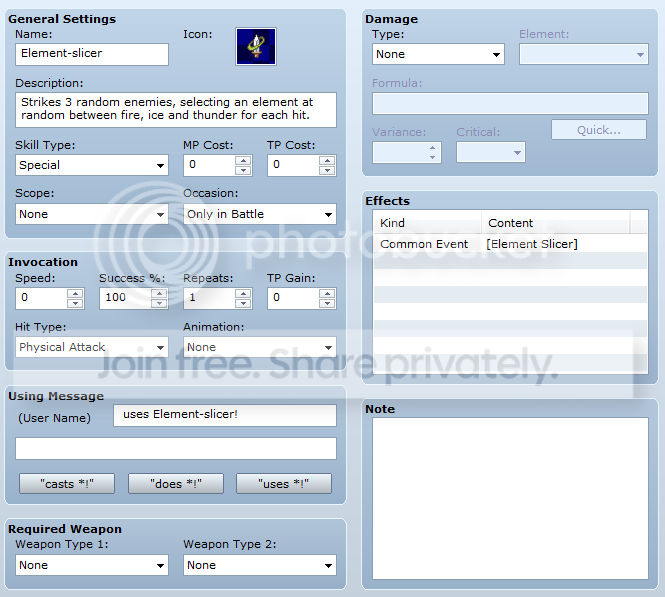Click the skill icon image
This screenshot has height=597, width=665.
256,47
